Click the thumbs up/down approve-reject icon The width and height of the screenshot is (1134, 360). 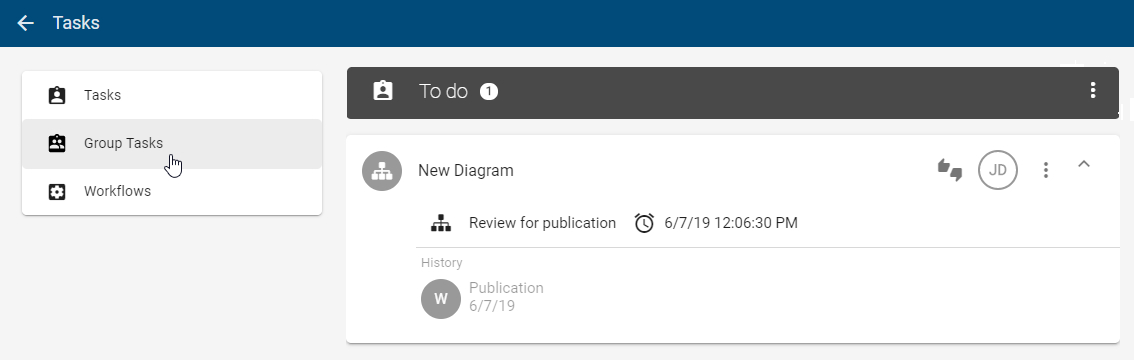pos(950,170)
